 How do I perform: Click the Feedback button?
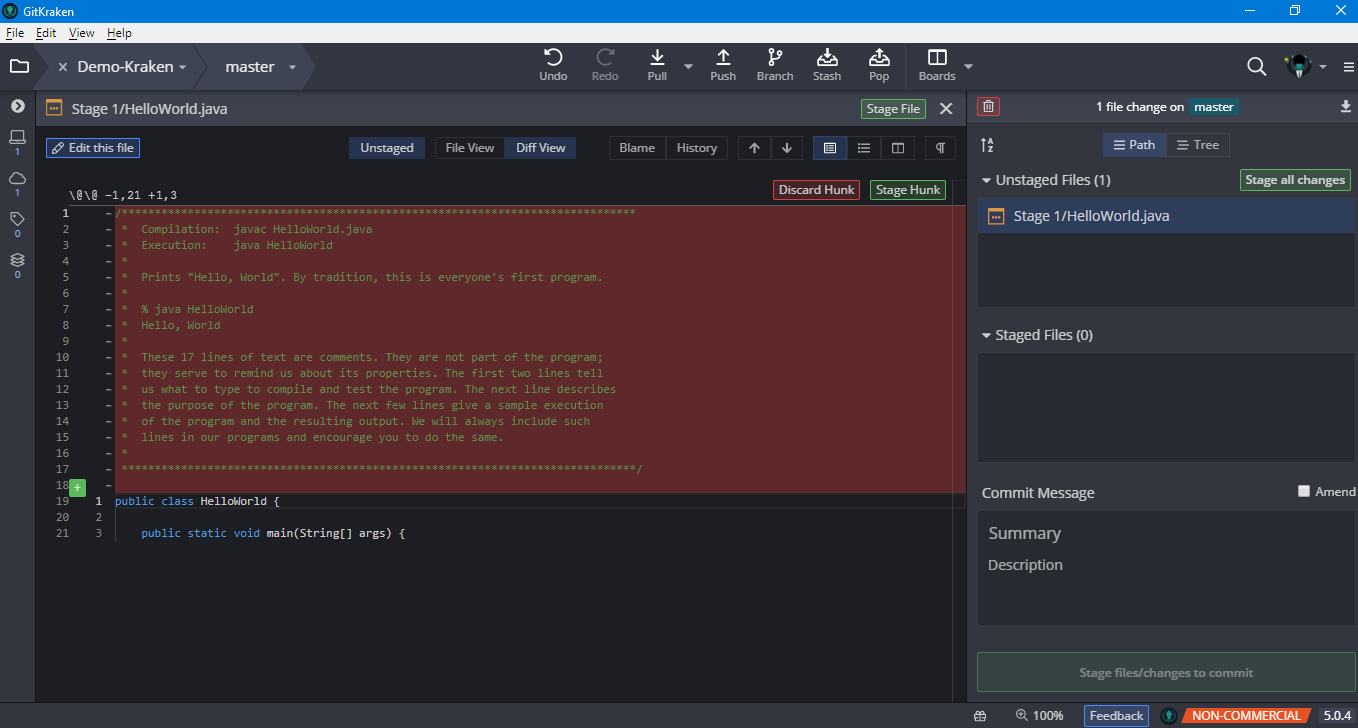click(x=1116, y=716)
